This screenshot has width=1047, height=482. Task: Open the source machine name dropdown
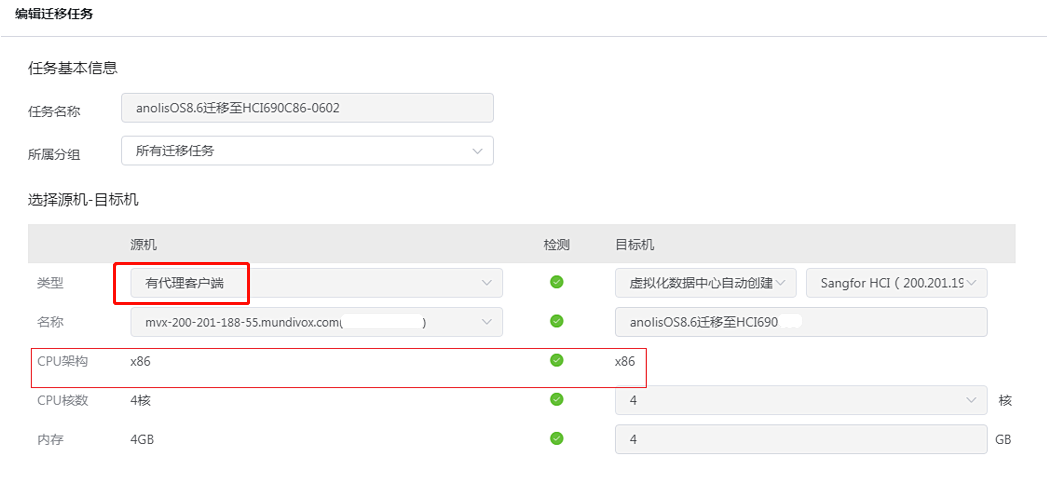point(316,322)
